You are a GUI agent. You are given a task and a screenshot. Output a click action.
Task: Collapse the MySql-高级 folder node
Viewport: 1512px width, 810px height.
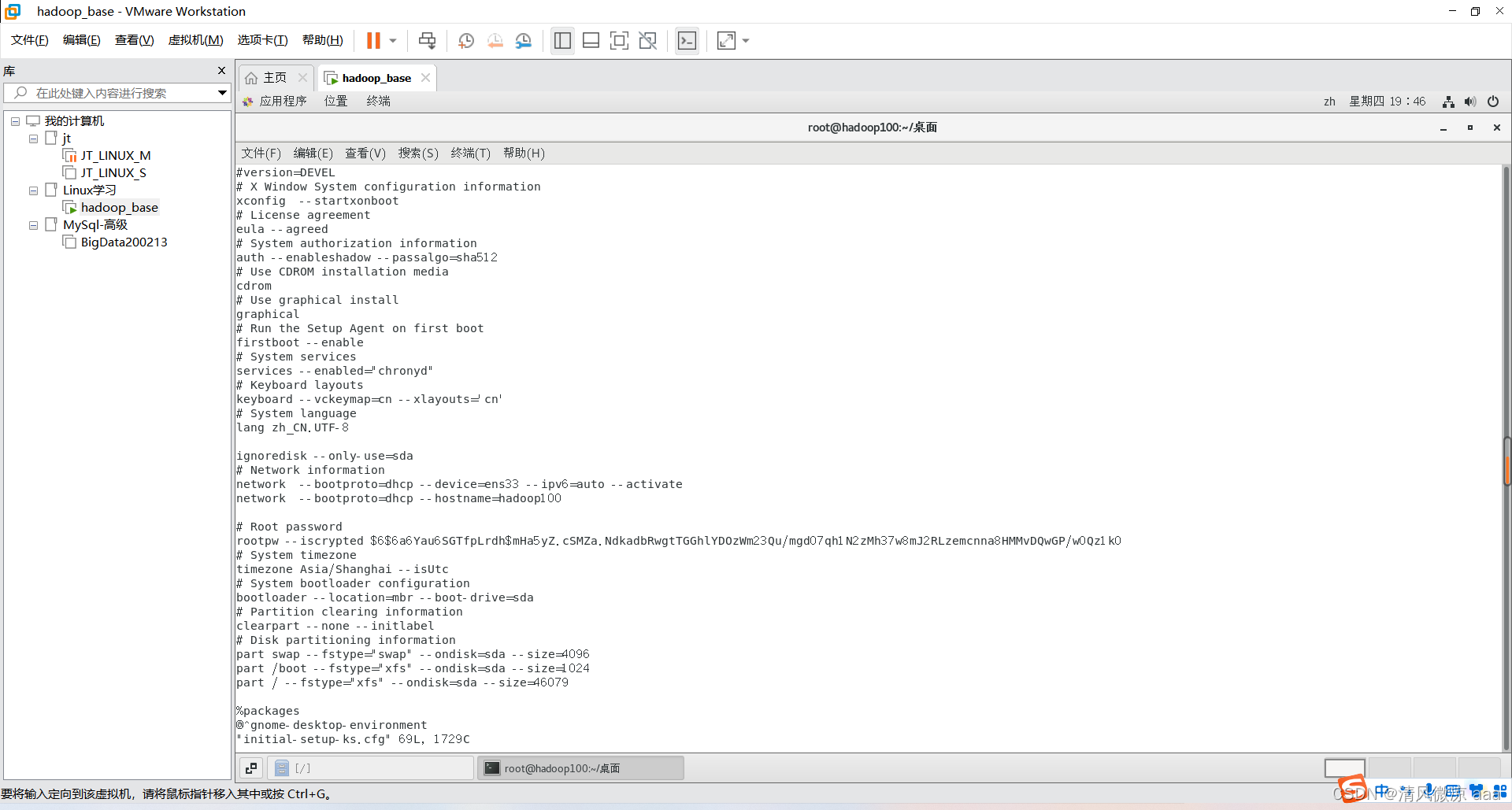click(x=33, y=225)
